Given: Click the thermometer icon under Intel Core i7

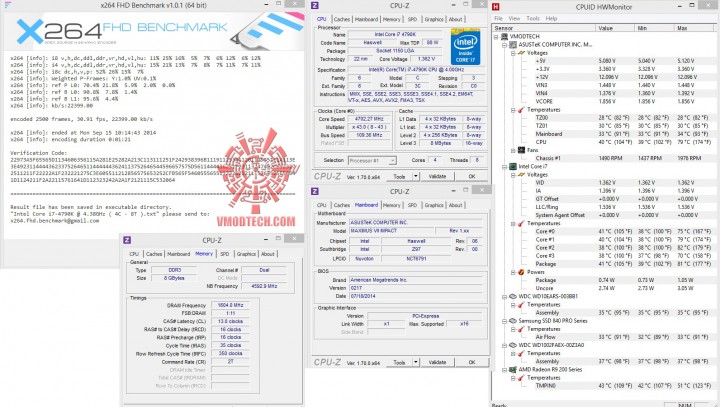Looking at the screenshot, I should point(521,223).
